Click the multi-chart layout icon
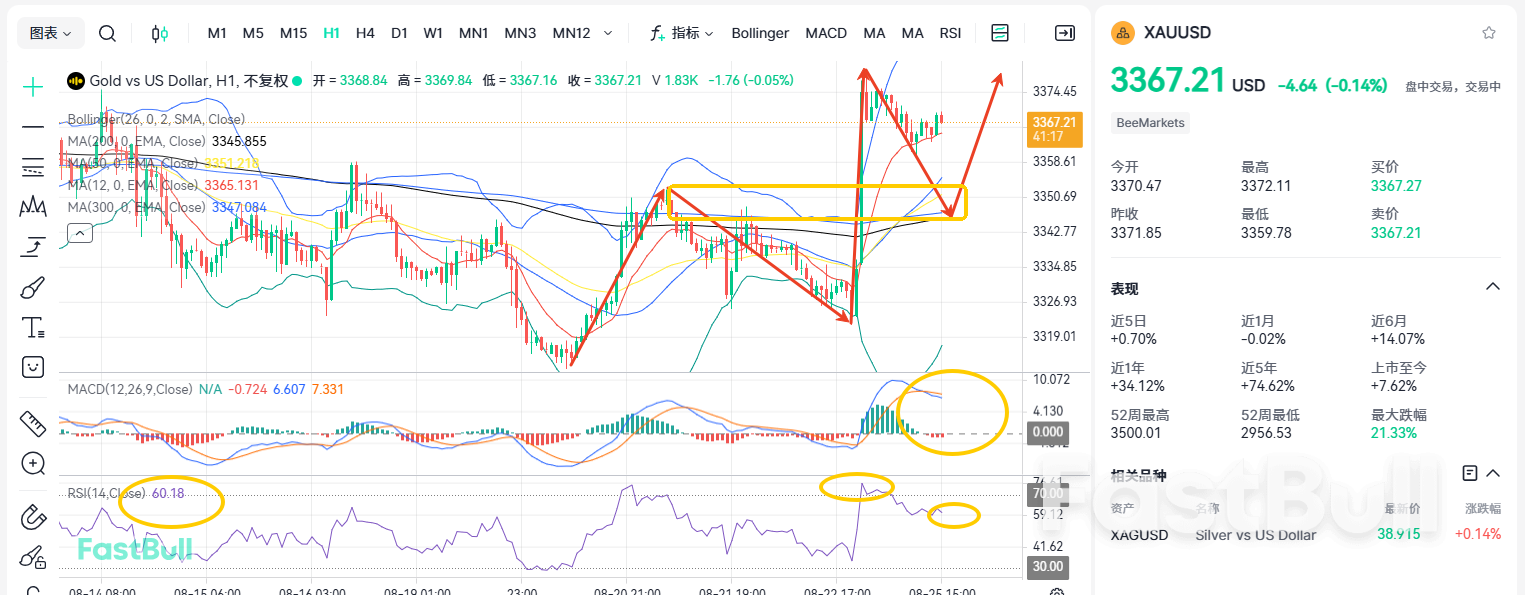This screenshot has width=1525, height=595. pos(1000,33)
